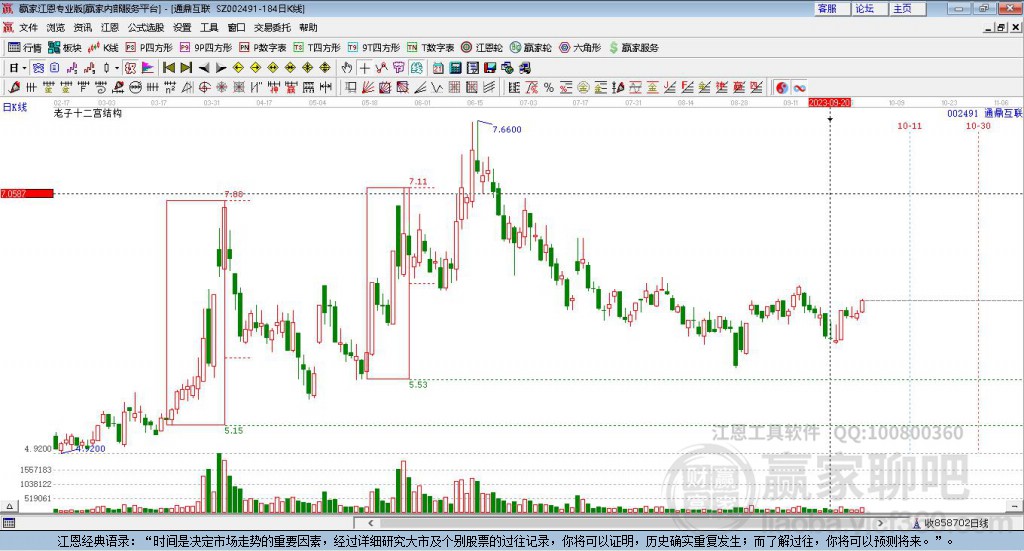This screenshot has width=1024, height=551.
Task: Click the 10-30 date marker
Action: click(978, 125)
